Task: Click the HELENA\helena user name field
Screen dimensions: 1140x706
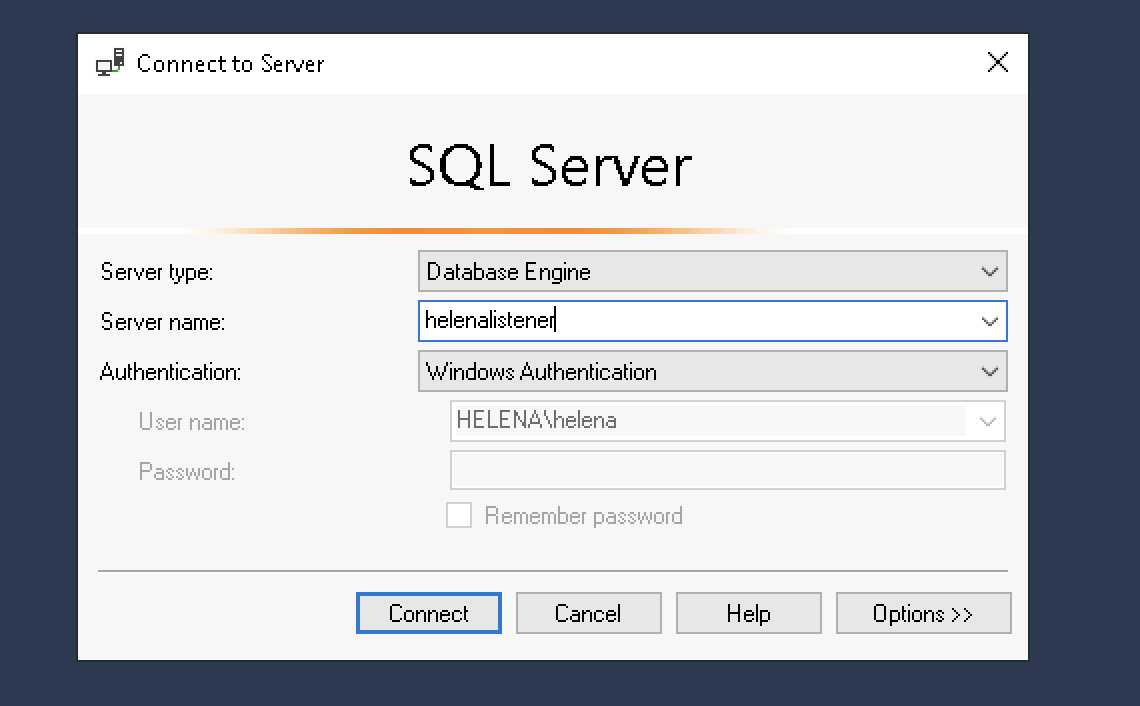Action: [536, 421]
